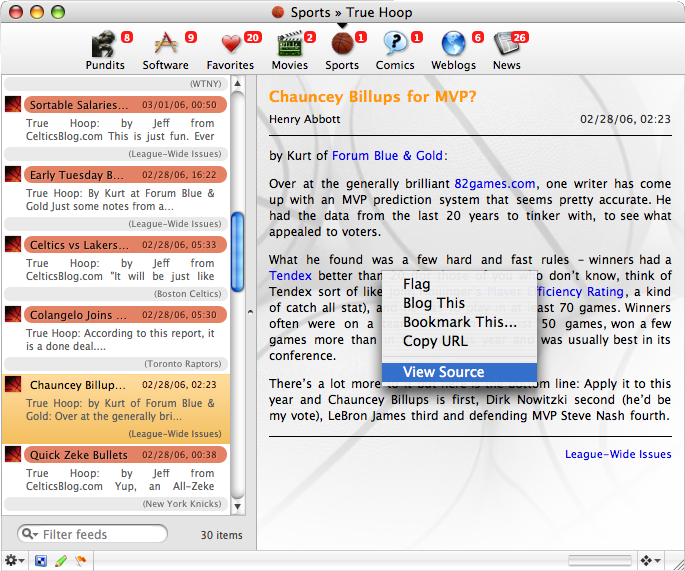Click the (Toronto Raptors) category label
The image size is (685, 571).
(x=183, y=363)
